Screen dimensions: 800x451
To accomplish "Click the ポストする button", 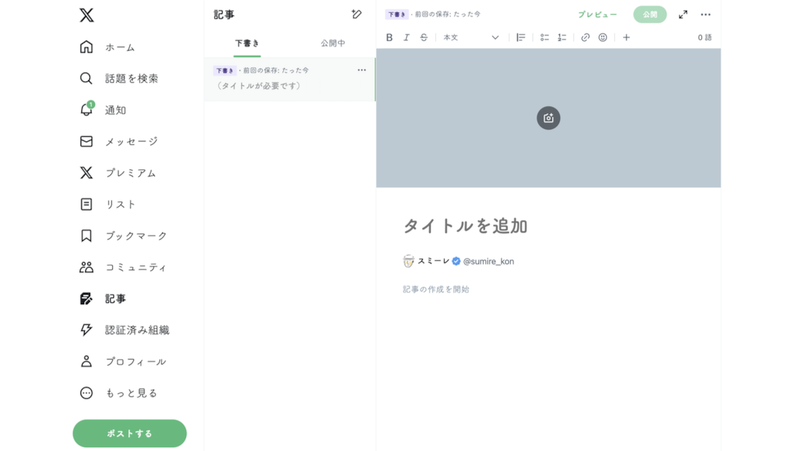I will [x=130, y=433].
